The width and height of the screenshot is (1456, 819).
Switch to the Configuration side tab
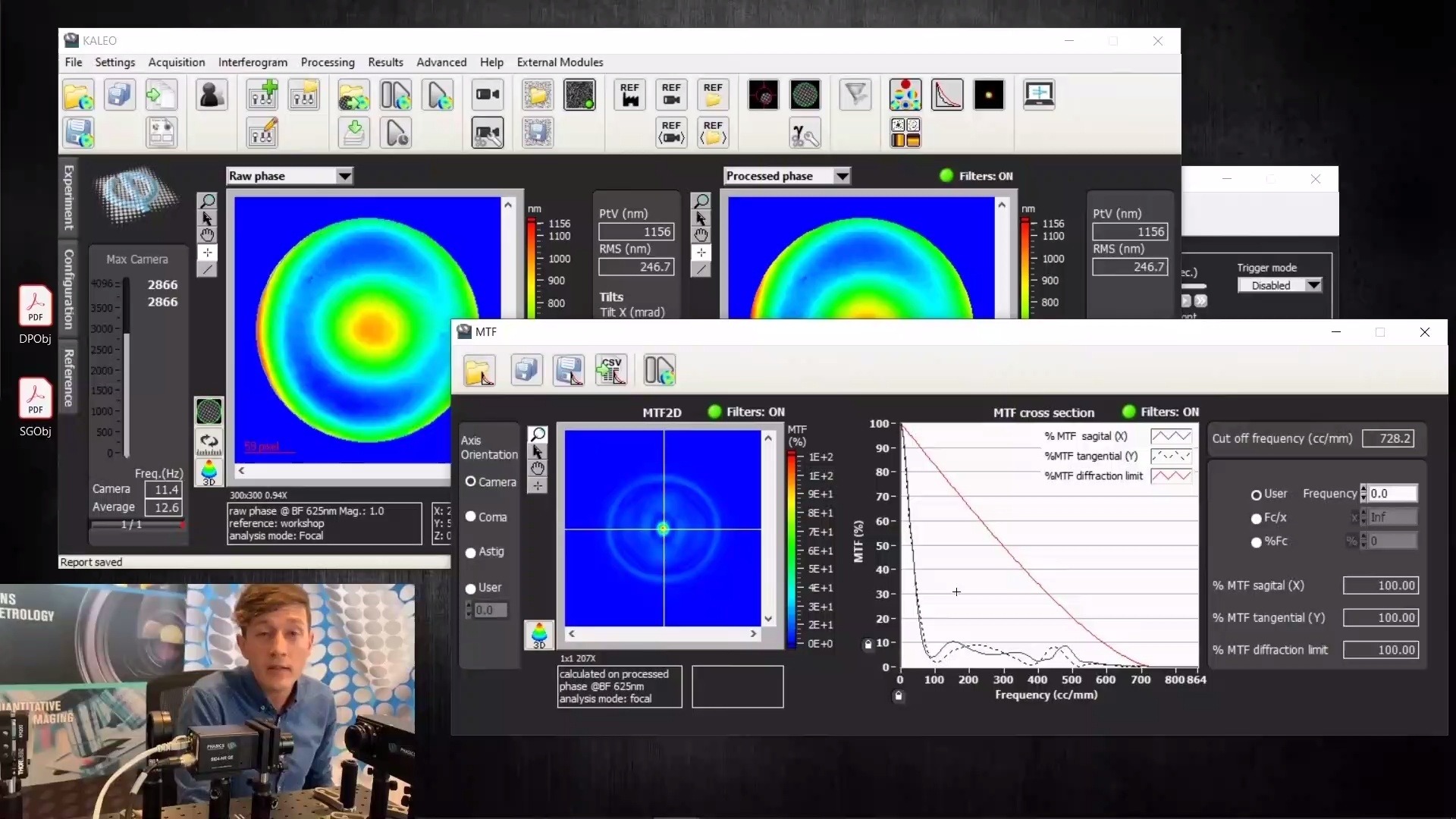click(68, 289)
